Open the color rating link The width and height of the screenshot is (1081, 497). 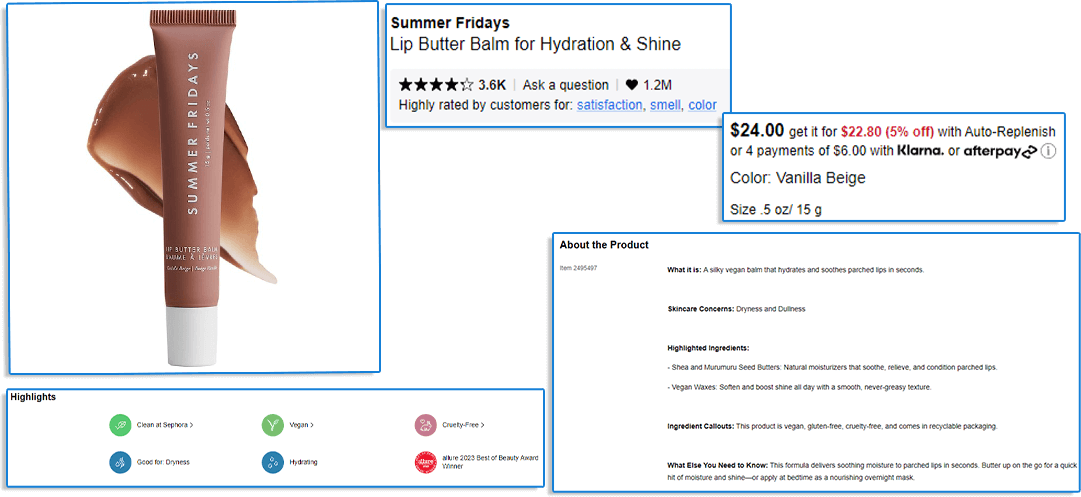703,105
